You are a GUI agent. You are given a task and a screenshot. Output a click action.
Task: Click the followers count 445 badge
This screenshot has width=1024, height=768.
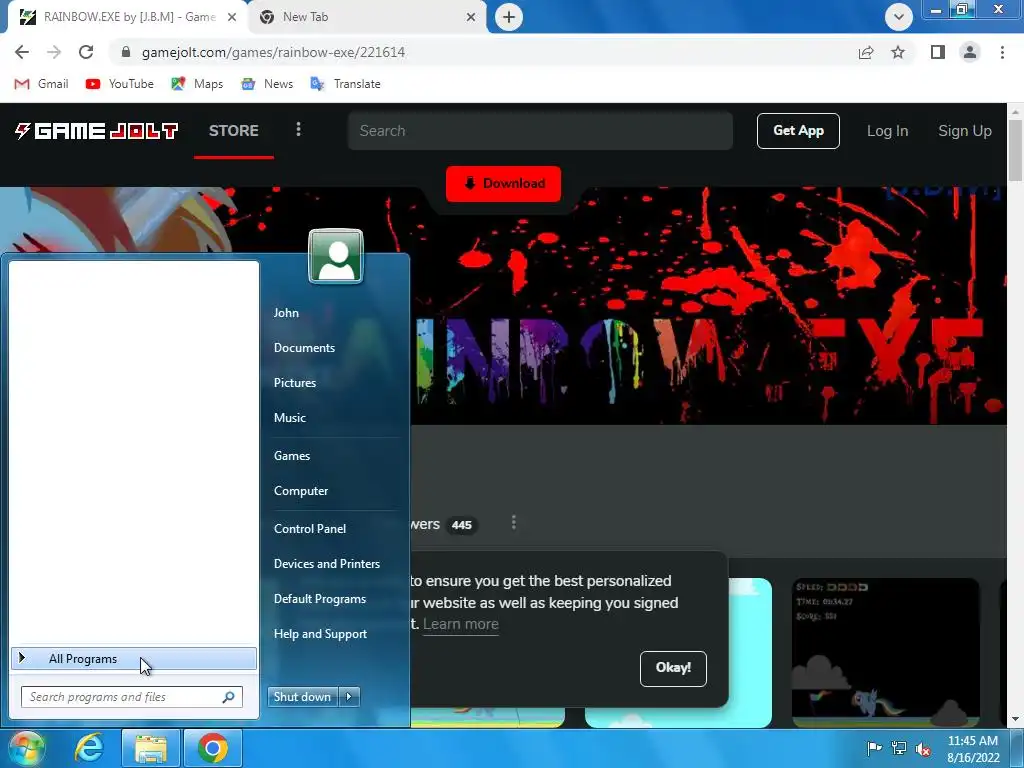[462, 525]
